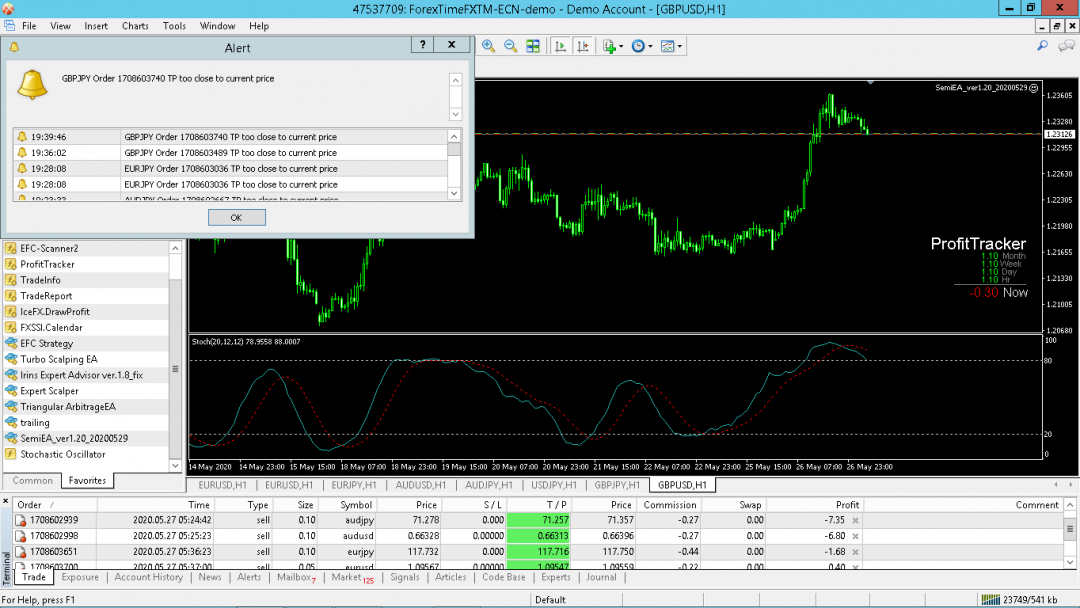
Task: Open the Indicators list icon
Action: point(610,46)
